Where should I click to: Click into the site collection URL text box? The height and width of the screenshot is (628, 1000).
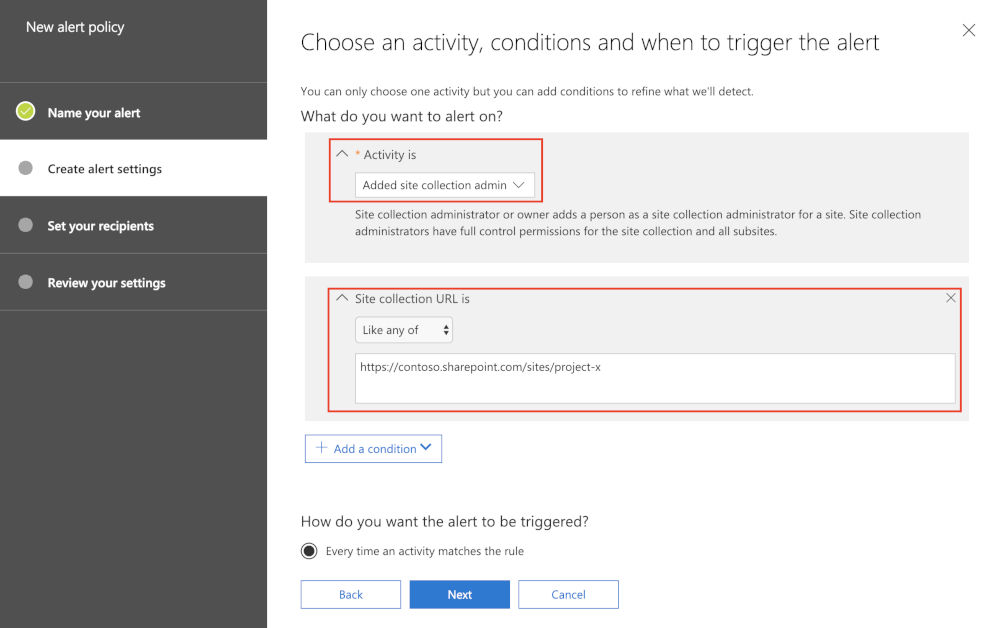click(x=655, y=378)
